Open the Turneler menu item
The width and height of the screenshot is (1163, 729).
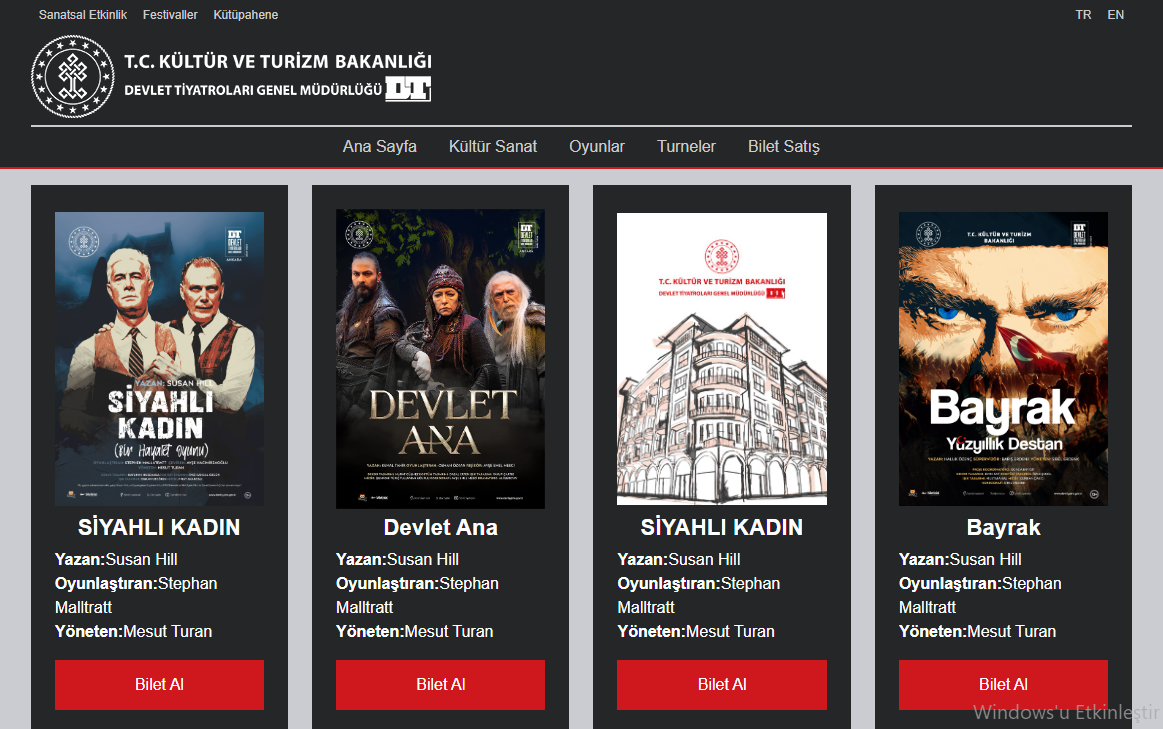(x=686, y=146)
